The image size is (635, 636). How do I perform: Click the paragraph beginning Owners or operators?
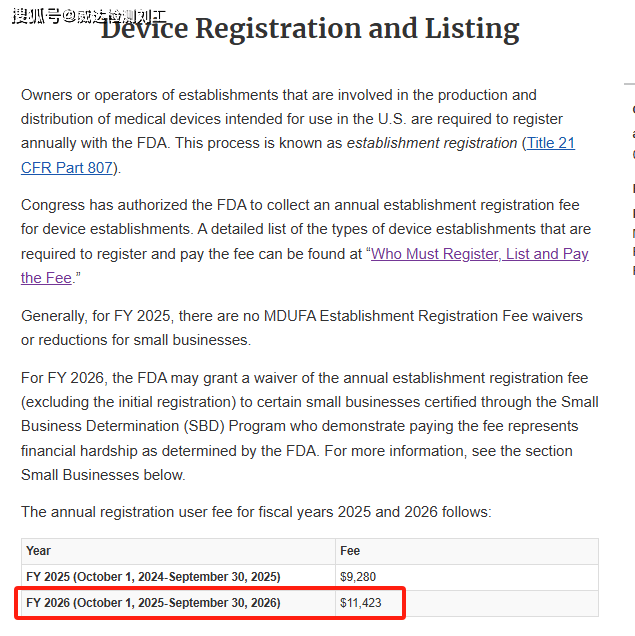[280, 119]
